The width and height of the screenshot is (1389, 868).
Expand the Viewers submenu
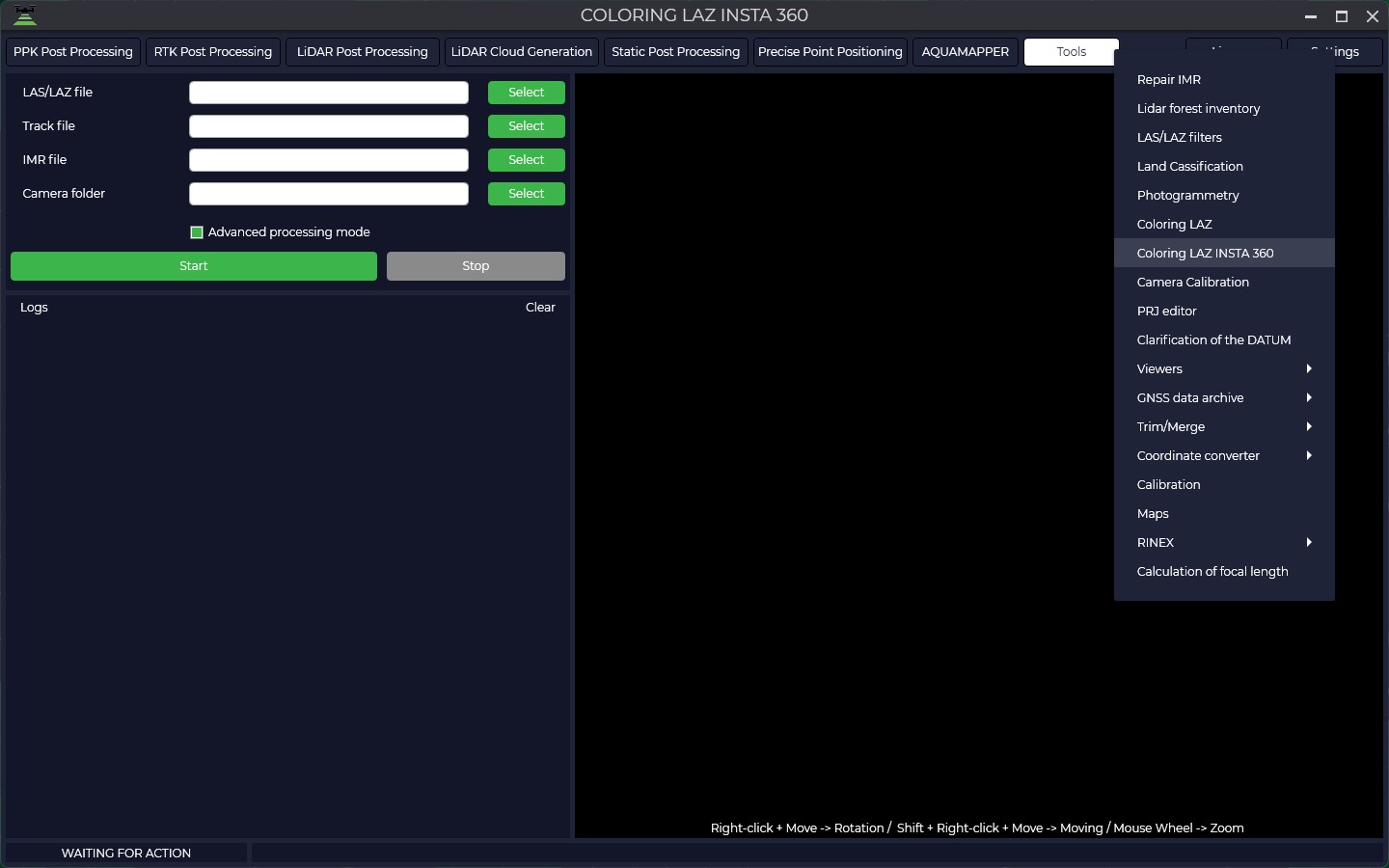[1223, 368]
